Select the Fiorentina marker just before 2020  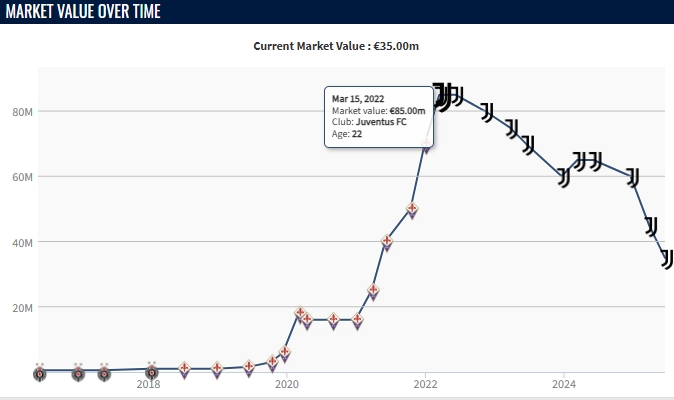(x=272, y=362)
